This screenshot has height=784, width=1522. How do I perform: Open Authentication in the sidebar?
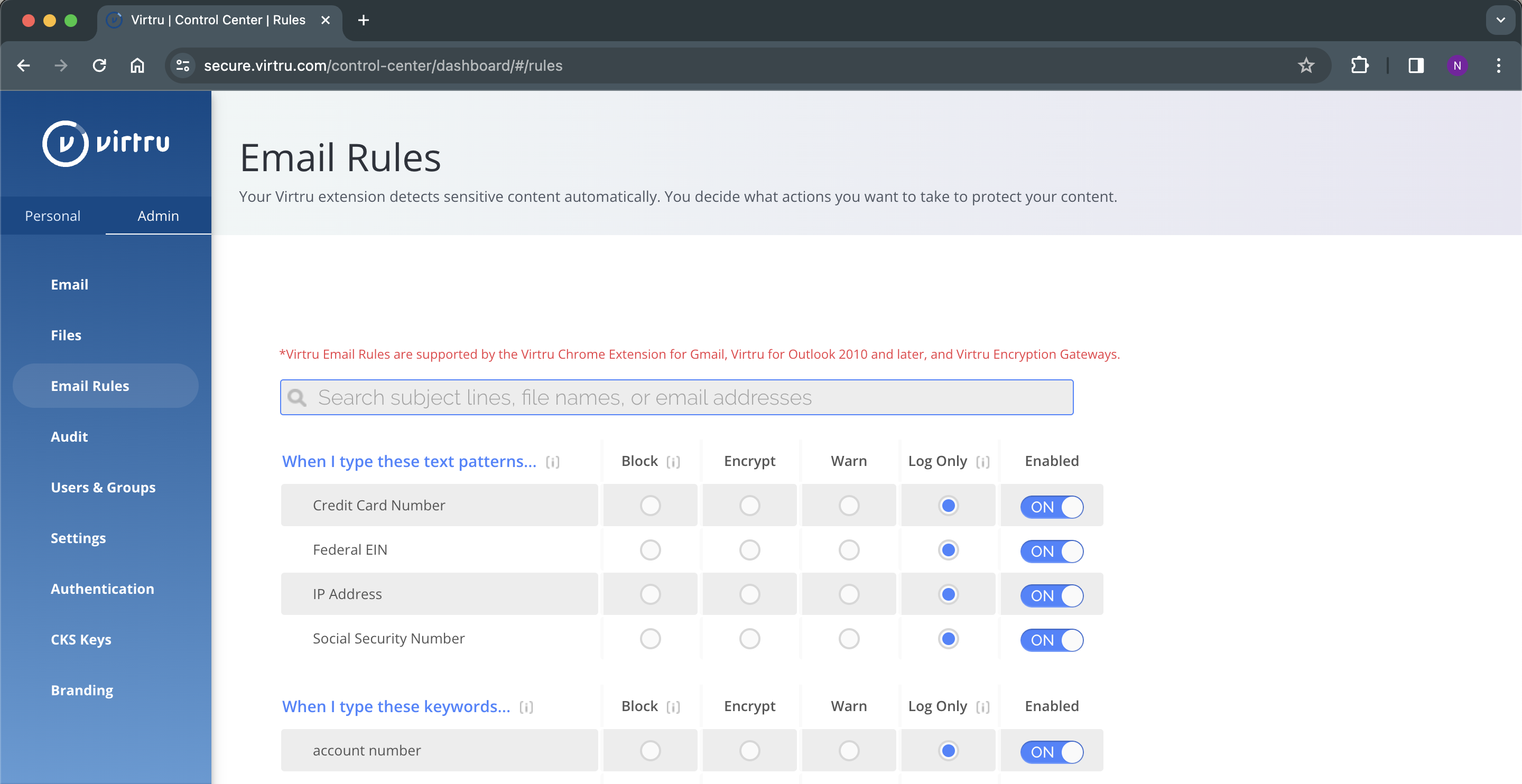click(x=102, y=589)
